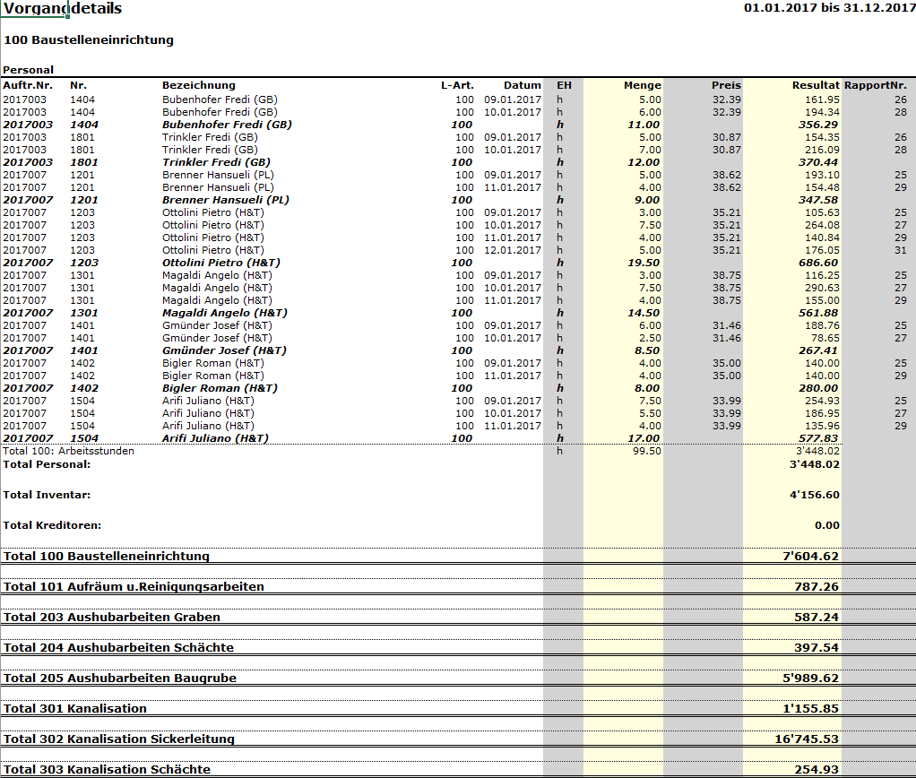Select the result value '154.48'
This screenshot has height=778, width=916.
coord(822,187)
